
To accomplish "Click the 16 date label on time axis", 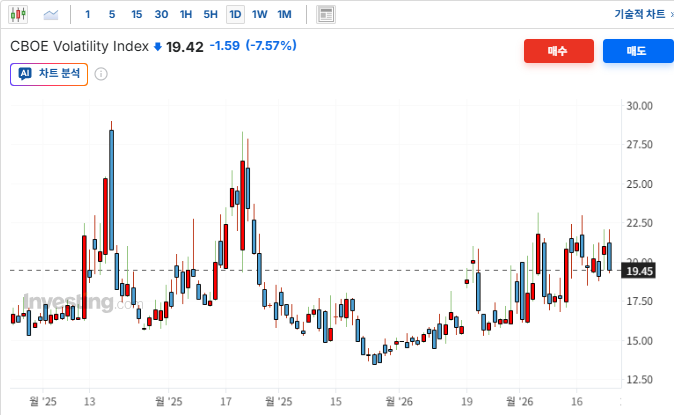I will coord(577,402).
